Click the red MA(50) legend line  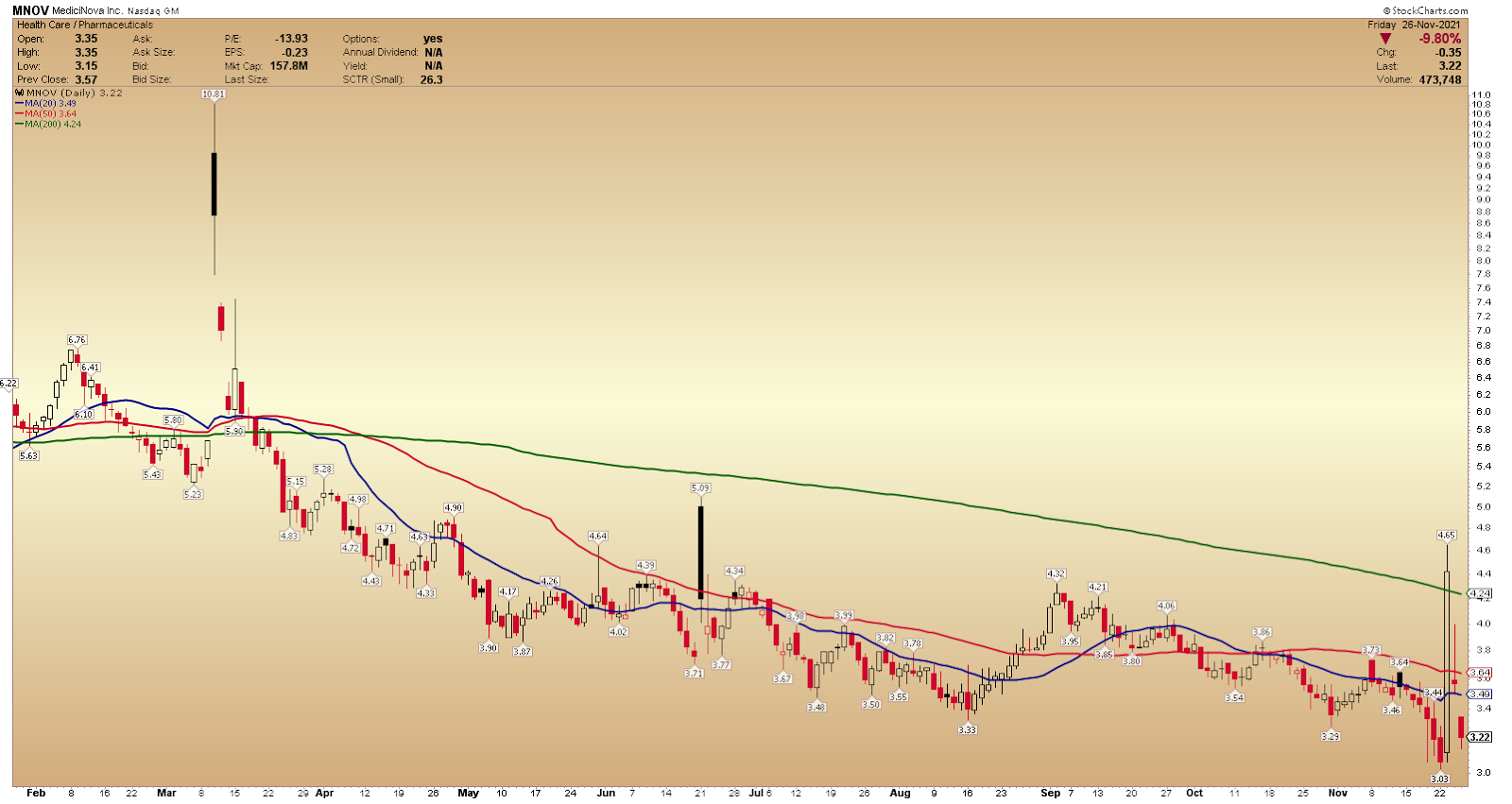19,113
